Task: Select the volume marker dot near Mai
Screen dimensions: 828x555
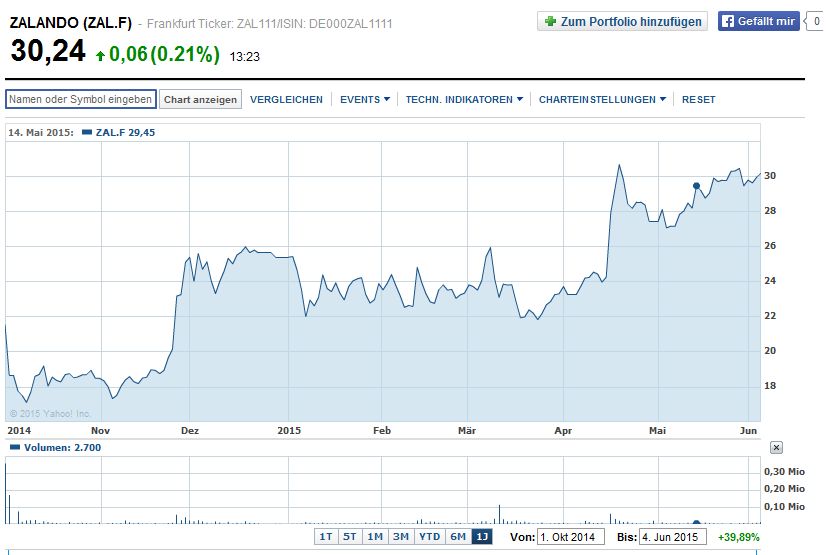Action: coord(696,523)
